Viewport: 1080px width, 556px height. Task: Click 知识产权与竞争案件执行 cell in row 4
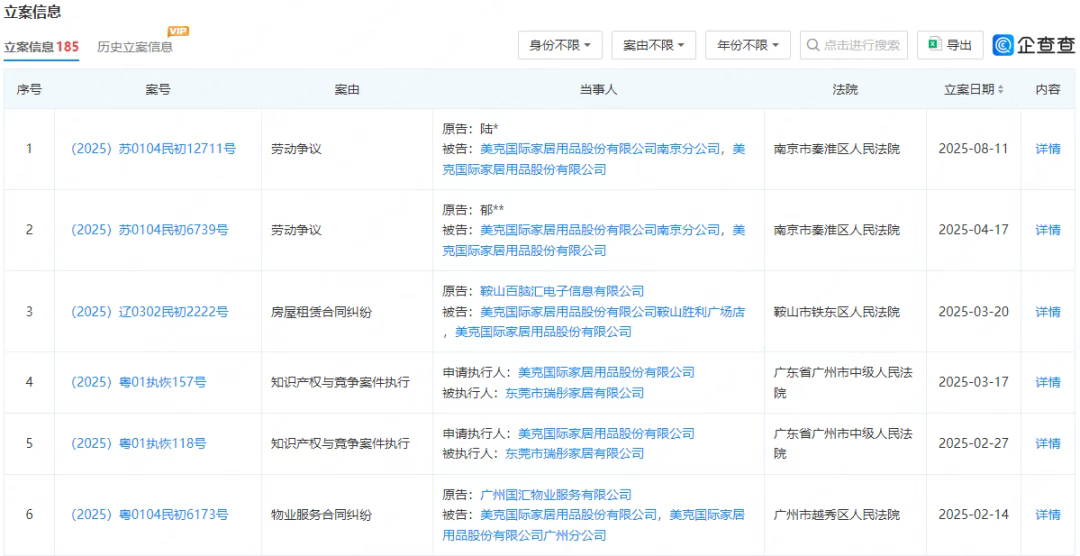[x=341, y=382]
